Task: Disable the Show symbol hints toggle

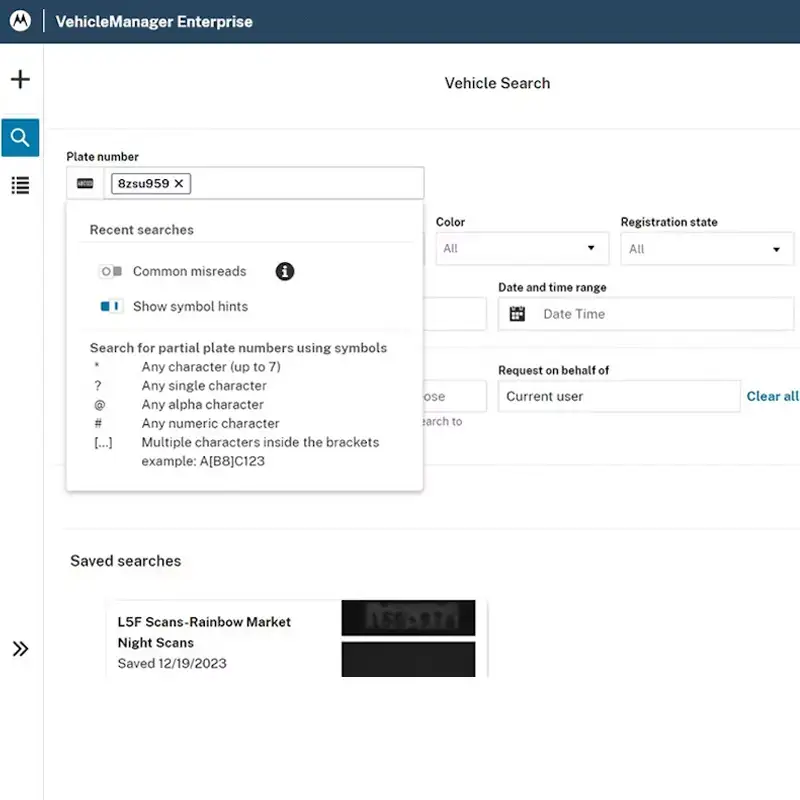Action: tap(111, 306)
